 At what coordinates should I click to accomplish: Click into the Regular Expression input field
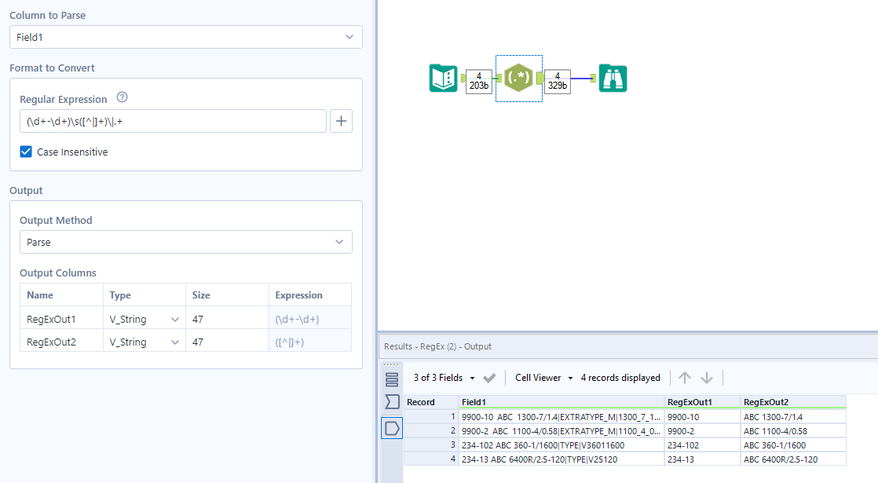click(x=173, y=121)
